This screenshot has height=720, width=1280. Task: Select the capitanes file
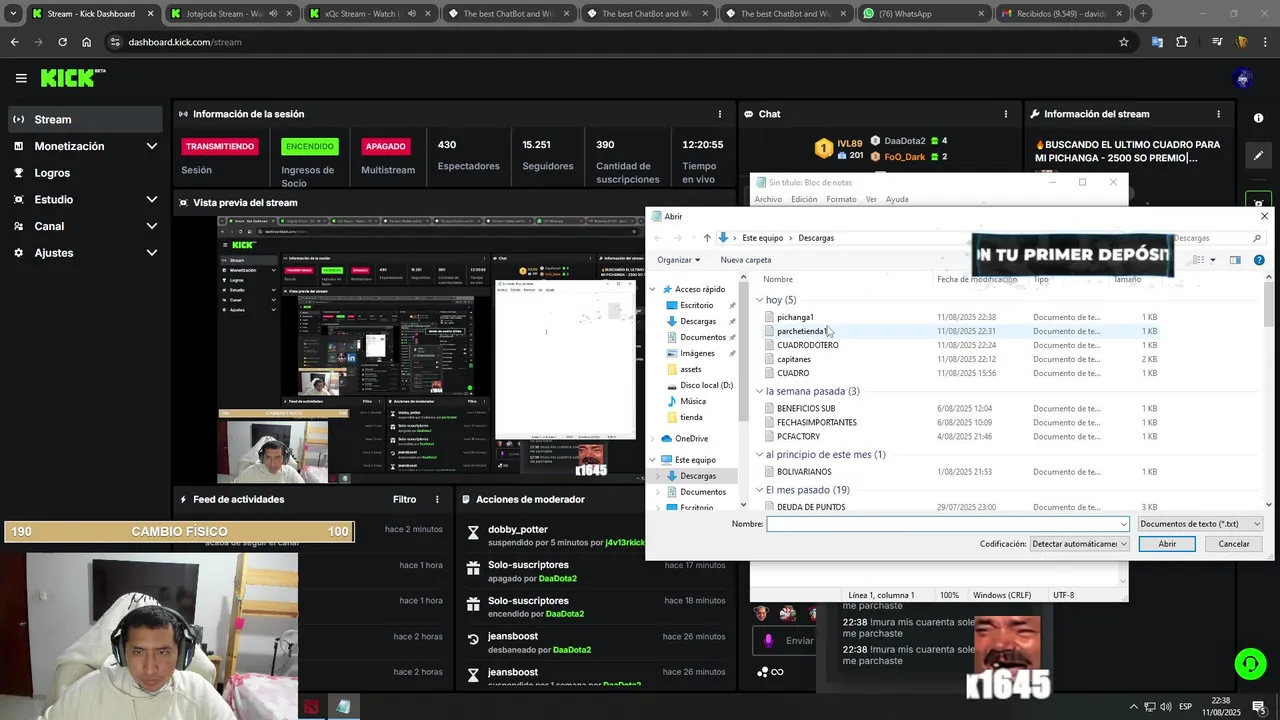(x=793, y=359)
